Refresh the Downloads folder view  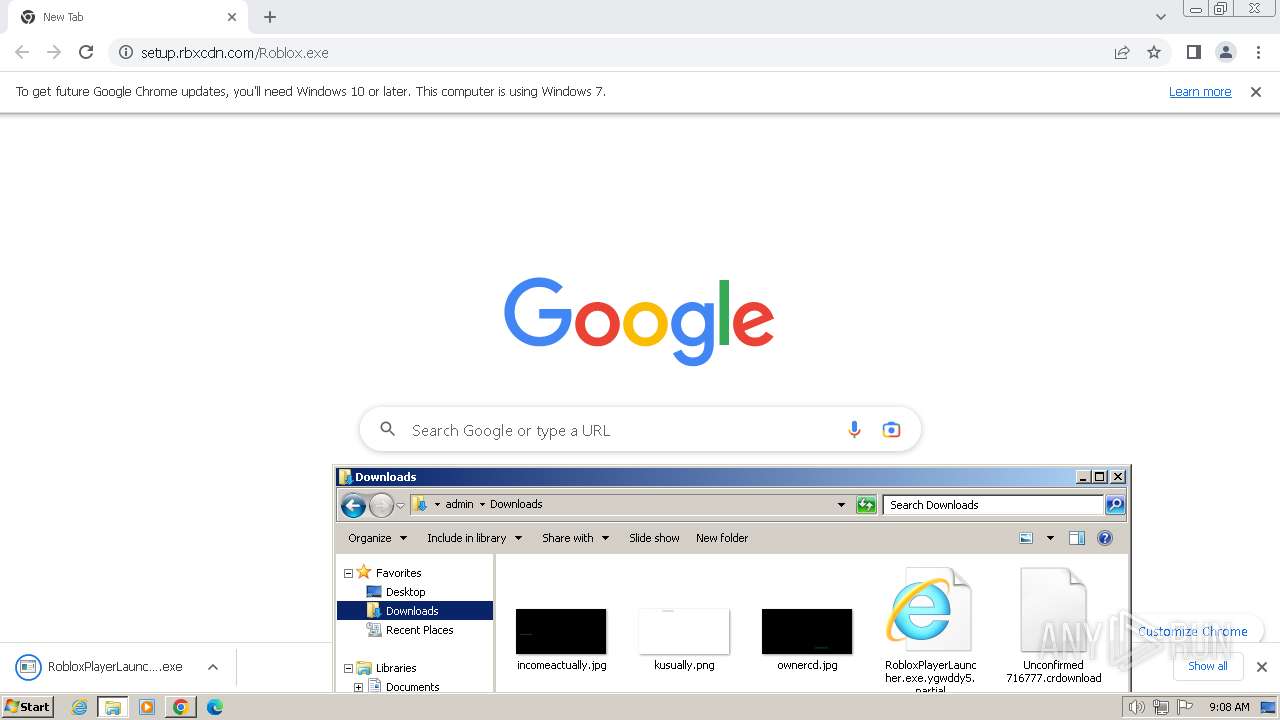tap(866, 505)
